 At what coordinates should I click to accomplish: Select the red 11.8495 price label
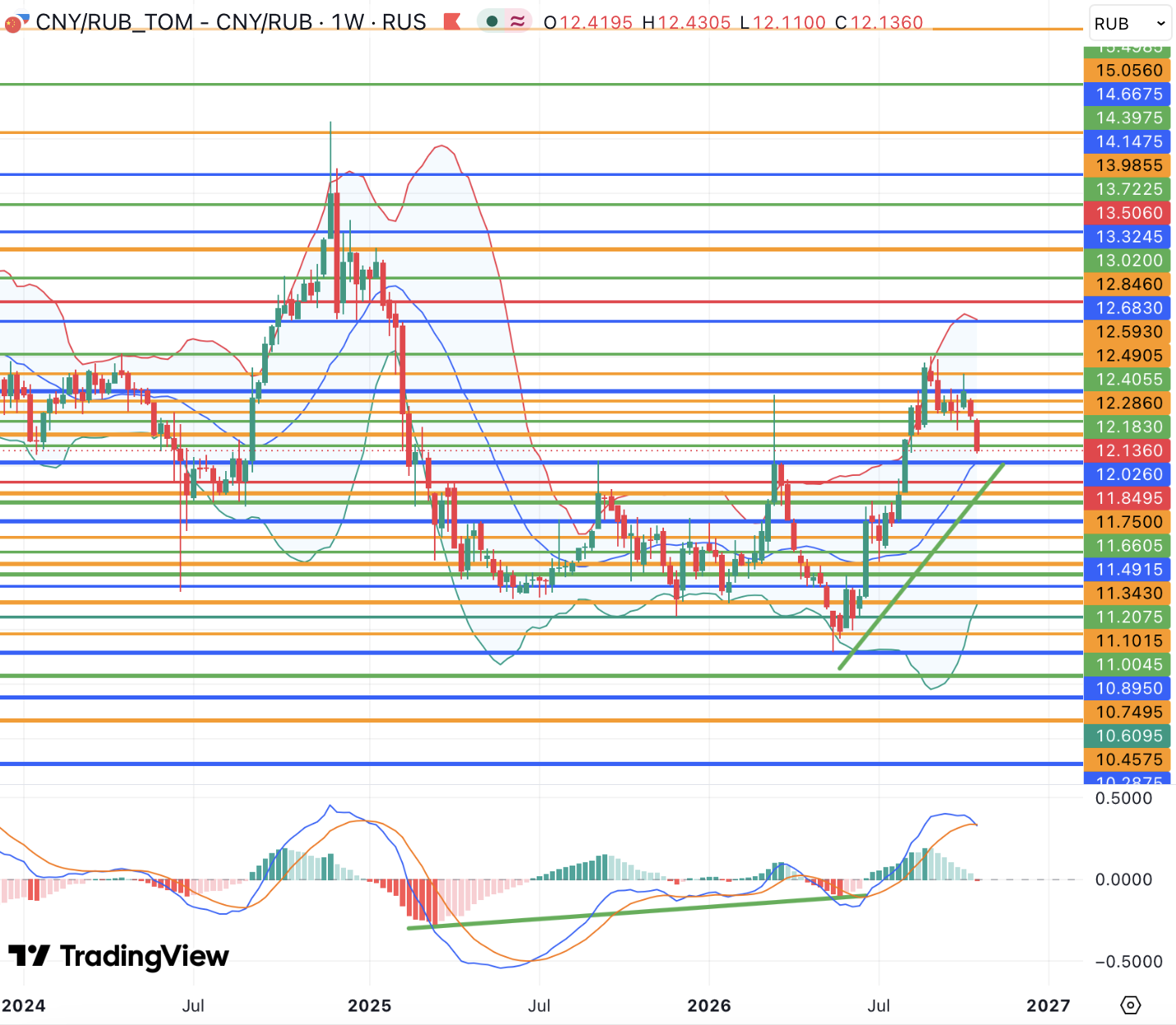1129,499
